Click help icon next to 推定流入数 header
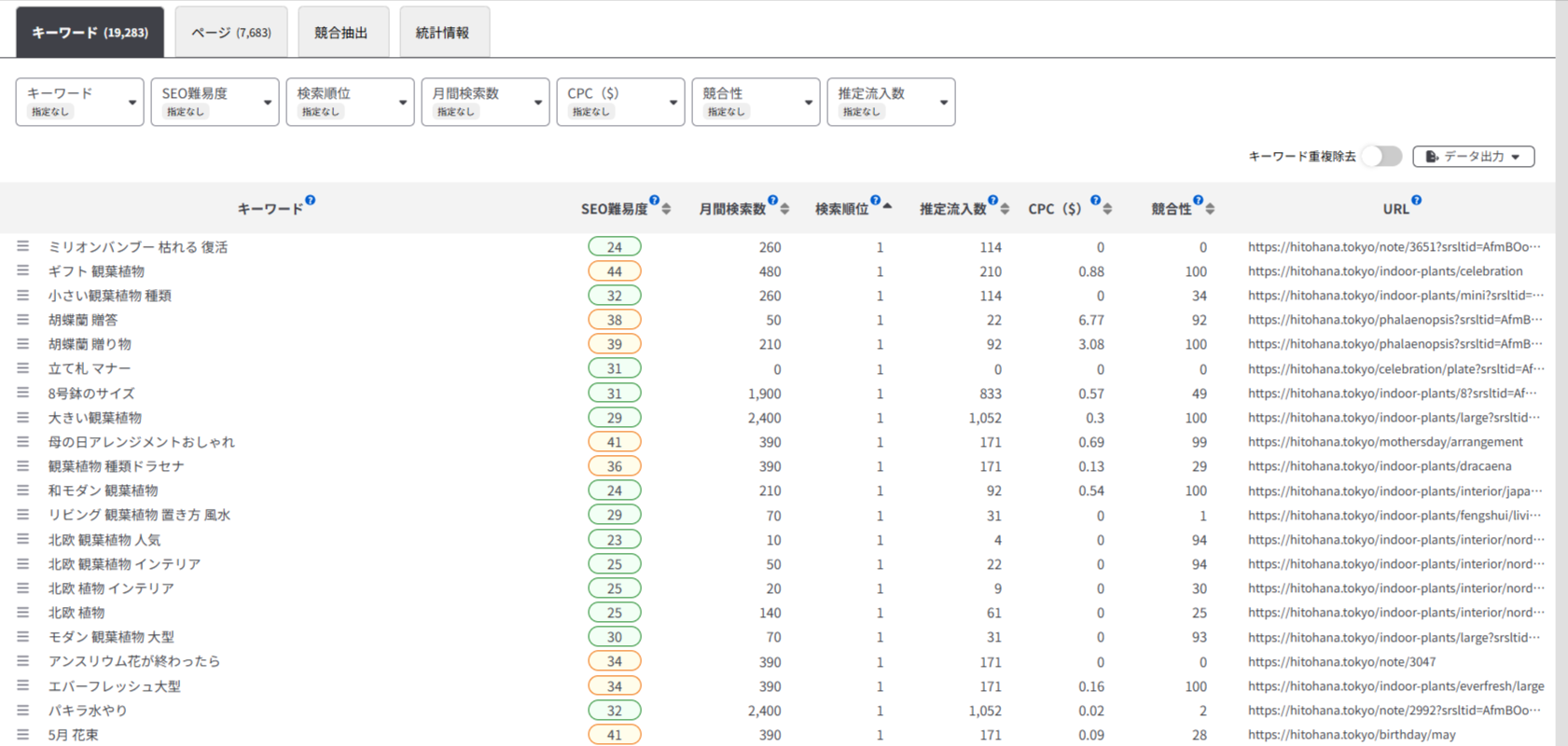The height and width of the screenshot is (746, 1568). (x=993, y=200)
